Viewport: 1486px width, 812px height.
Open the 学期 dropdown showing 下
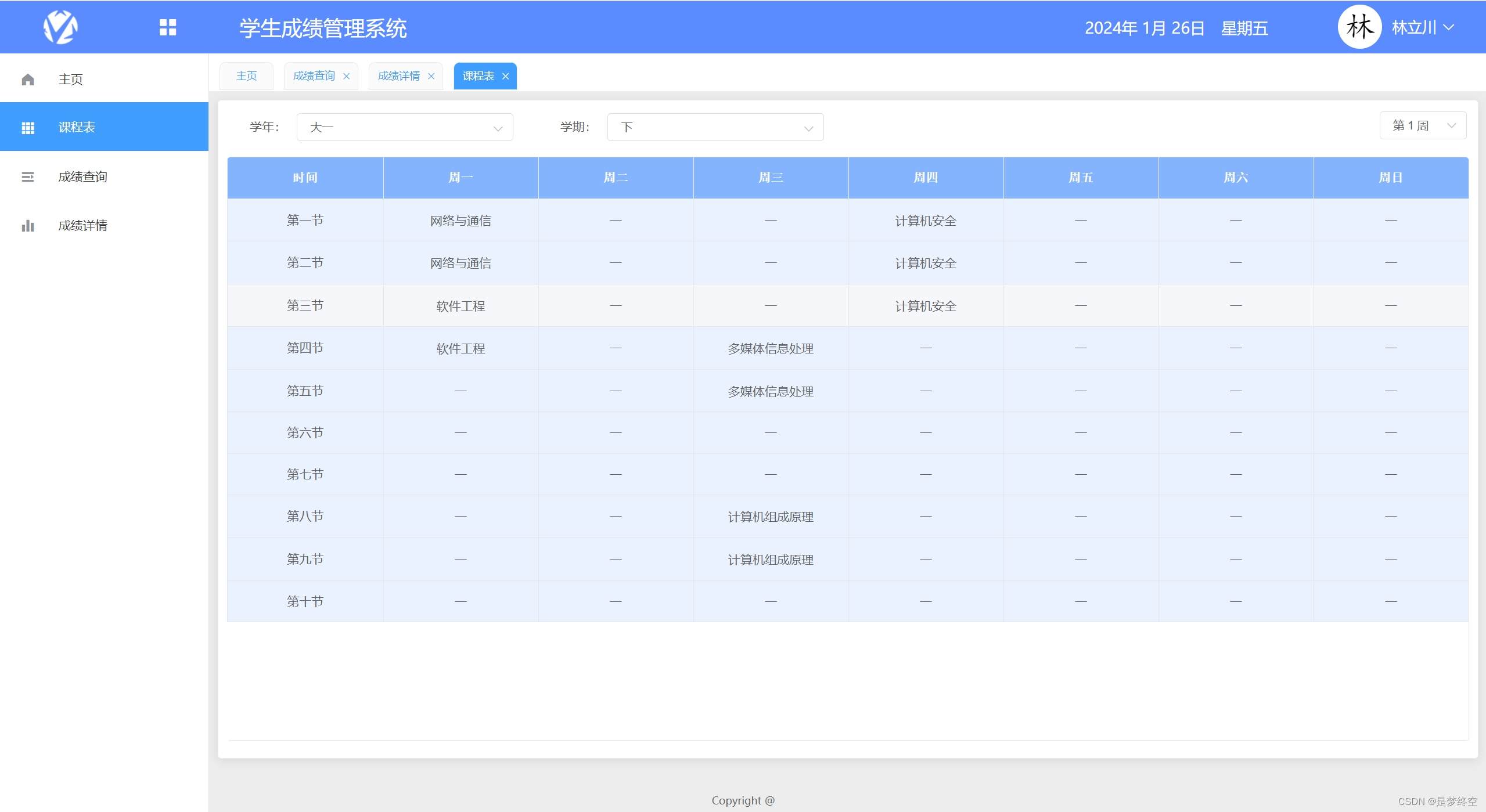(x=715, y=127)
